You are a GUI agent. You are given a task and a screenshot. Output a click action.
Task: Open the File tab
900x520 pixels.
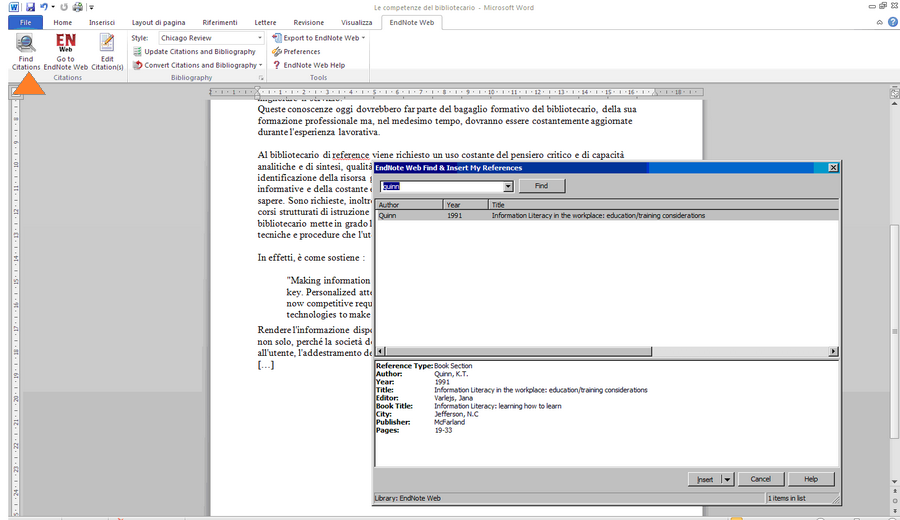[24, 22]
